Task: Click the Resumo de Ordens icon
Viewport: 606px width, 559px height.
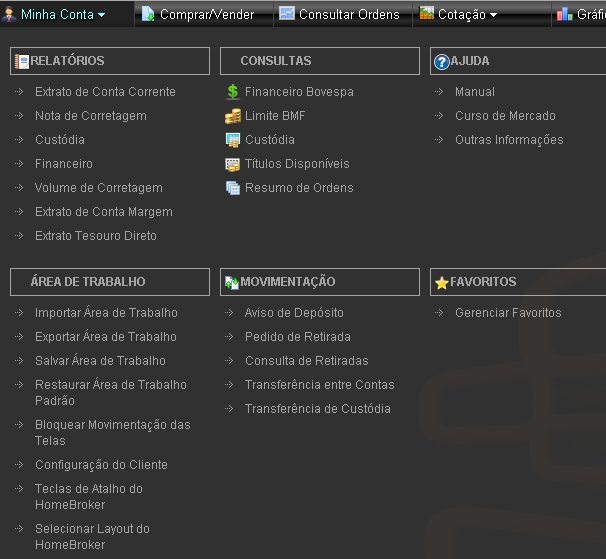Action: tap(233, 188)
